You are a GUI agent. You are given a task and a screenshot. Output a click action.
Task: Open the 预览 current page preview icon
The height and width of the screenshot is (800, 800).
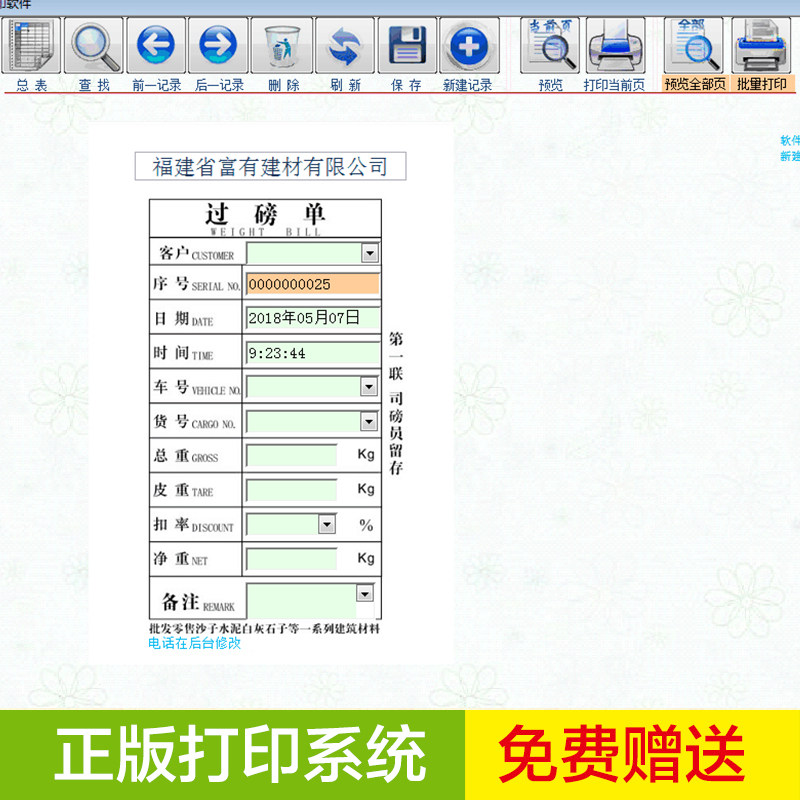coord(550,45)
